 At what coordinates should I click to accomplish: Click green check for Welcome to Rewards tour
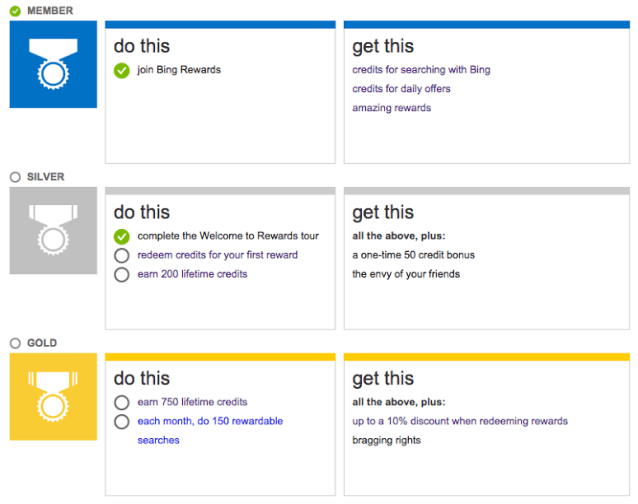tap(122, 236)
